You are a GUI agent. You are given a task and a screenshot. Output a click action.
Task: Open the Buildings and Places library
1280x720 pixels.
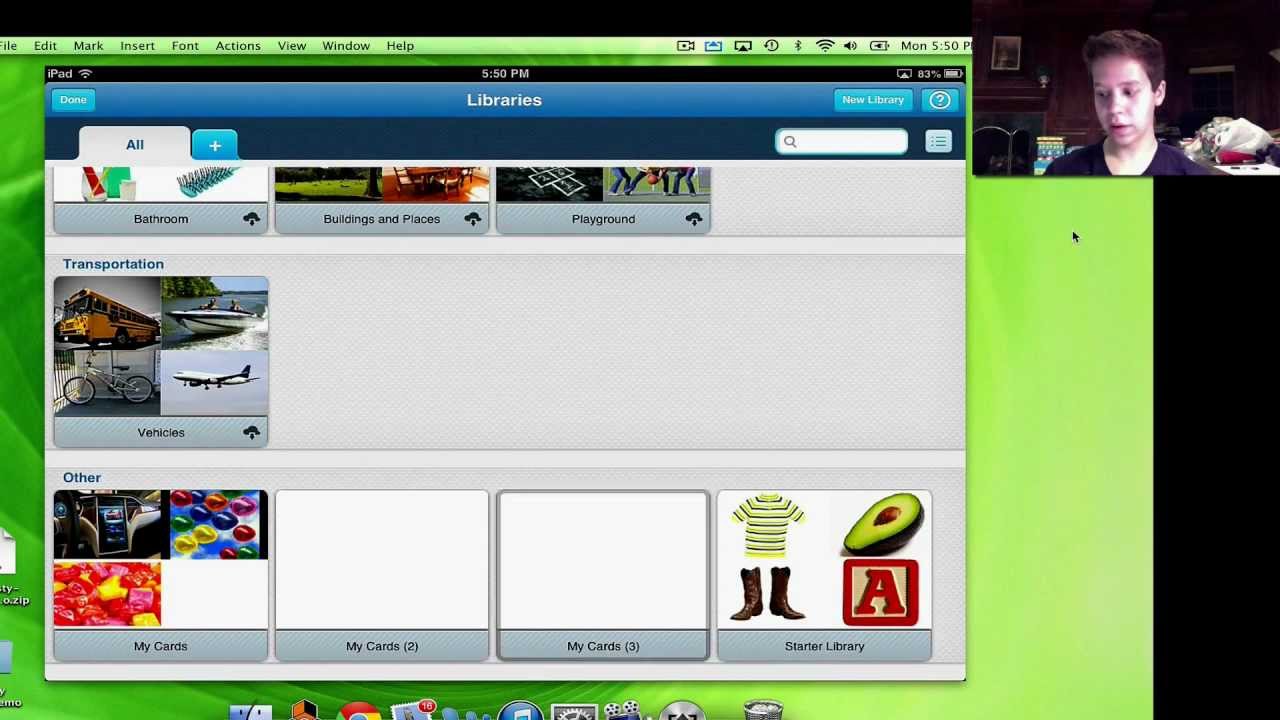(382, 200)
